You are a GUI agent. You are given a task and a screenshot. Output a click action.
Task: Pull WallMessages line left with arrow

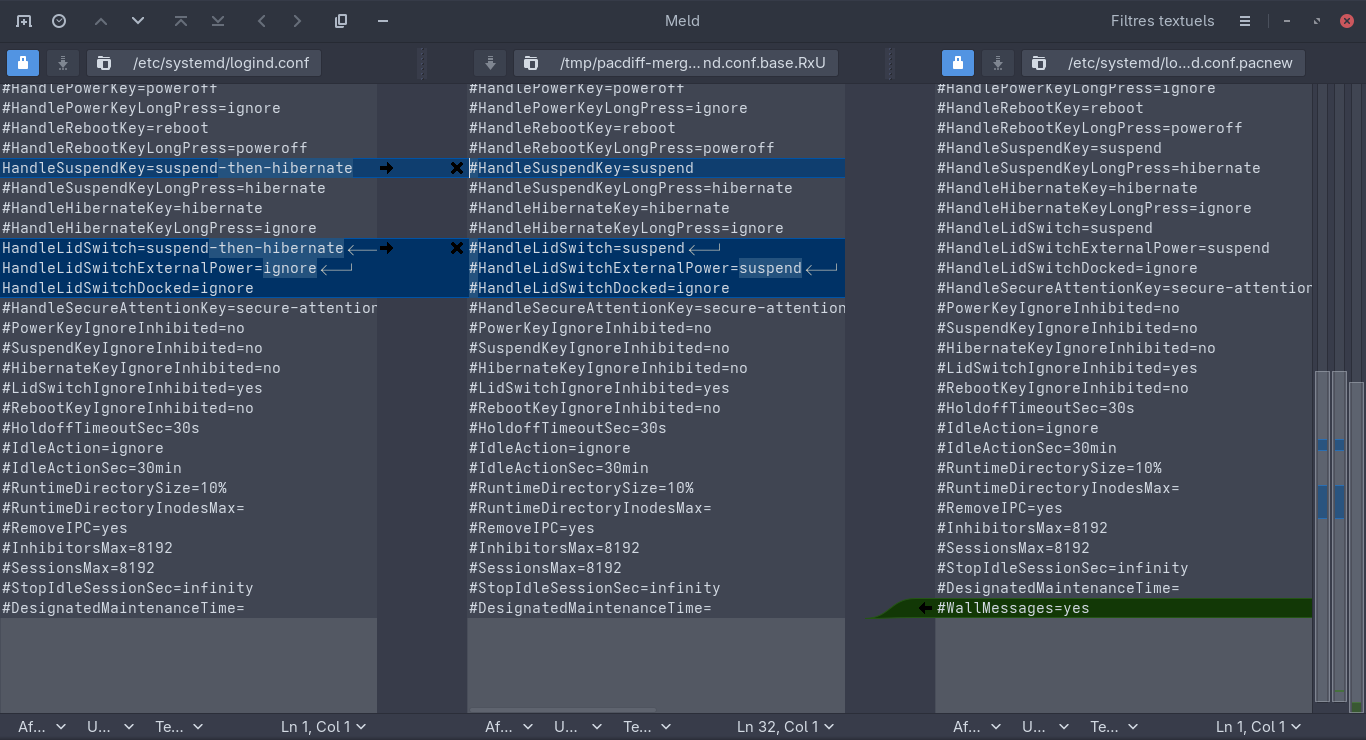pyautogui.click(x=925, y=608)
